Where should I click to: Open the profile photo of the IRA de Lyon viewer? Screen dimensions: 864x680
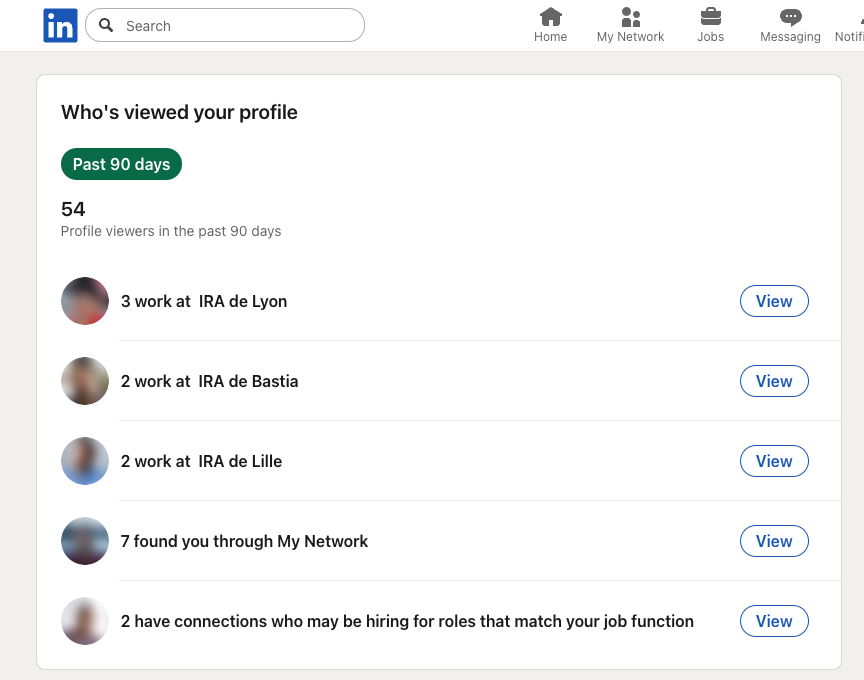pyautogui.click(x=84, y=300)
